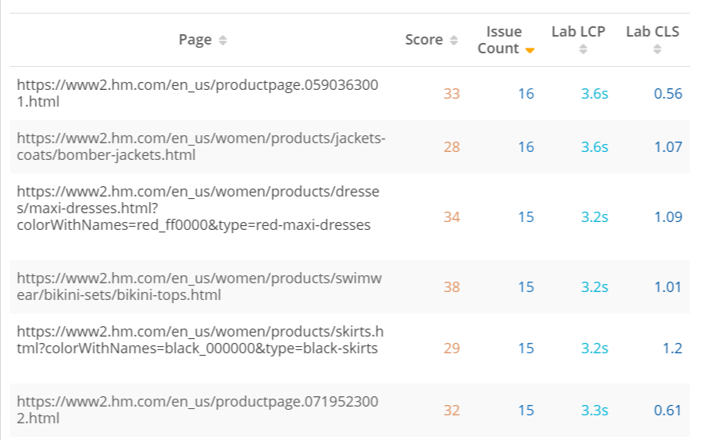Click Lab LCP 3.2s for maxi-dresses
Image resolution: width=708 pixels, height=440 pixels.
click(595, 217)
